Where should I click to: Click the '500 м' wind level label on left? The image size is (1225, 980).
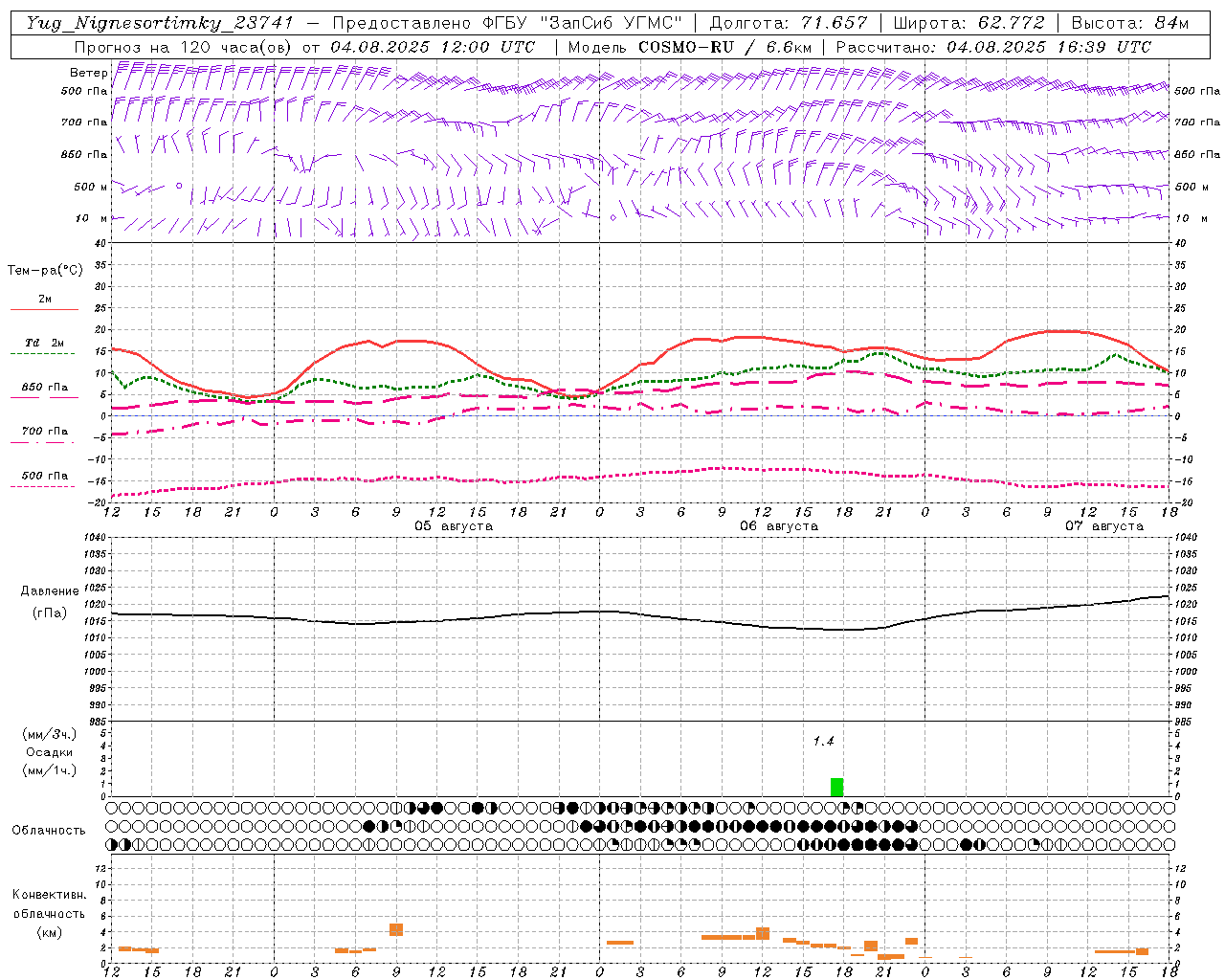click(x=91, y=187)
